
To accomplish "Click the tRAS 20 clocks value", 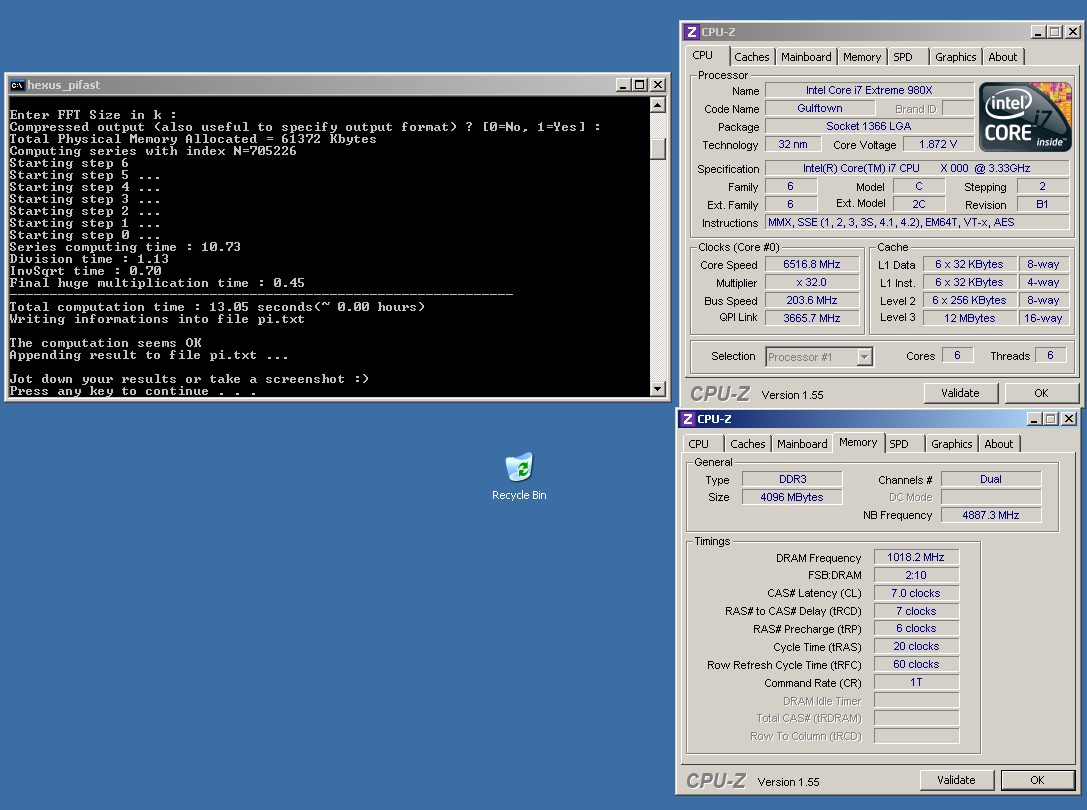I will (x=916, y=646).
